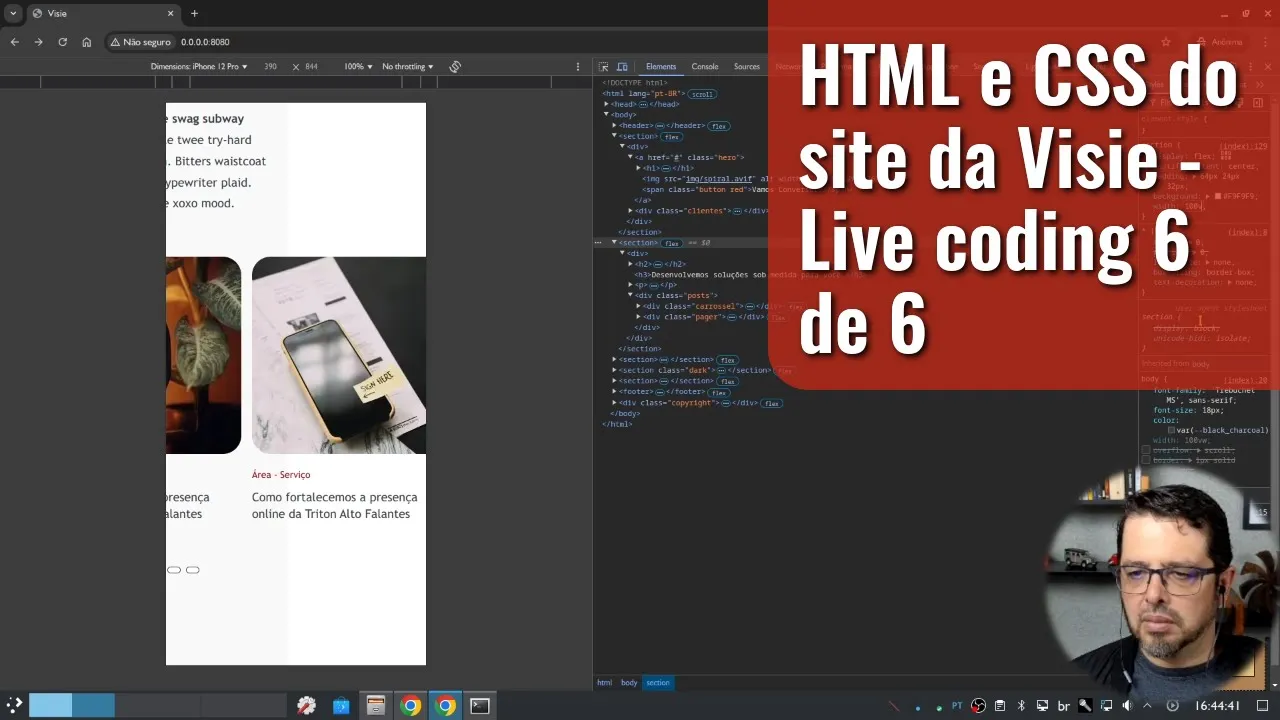Screen dimensions: 1280x720
Task: Open device toolbar more options menu
Action: 578,67
